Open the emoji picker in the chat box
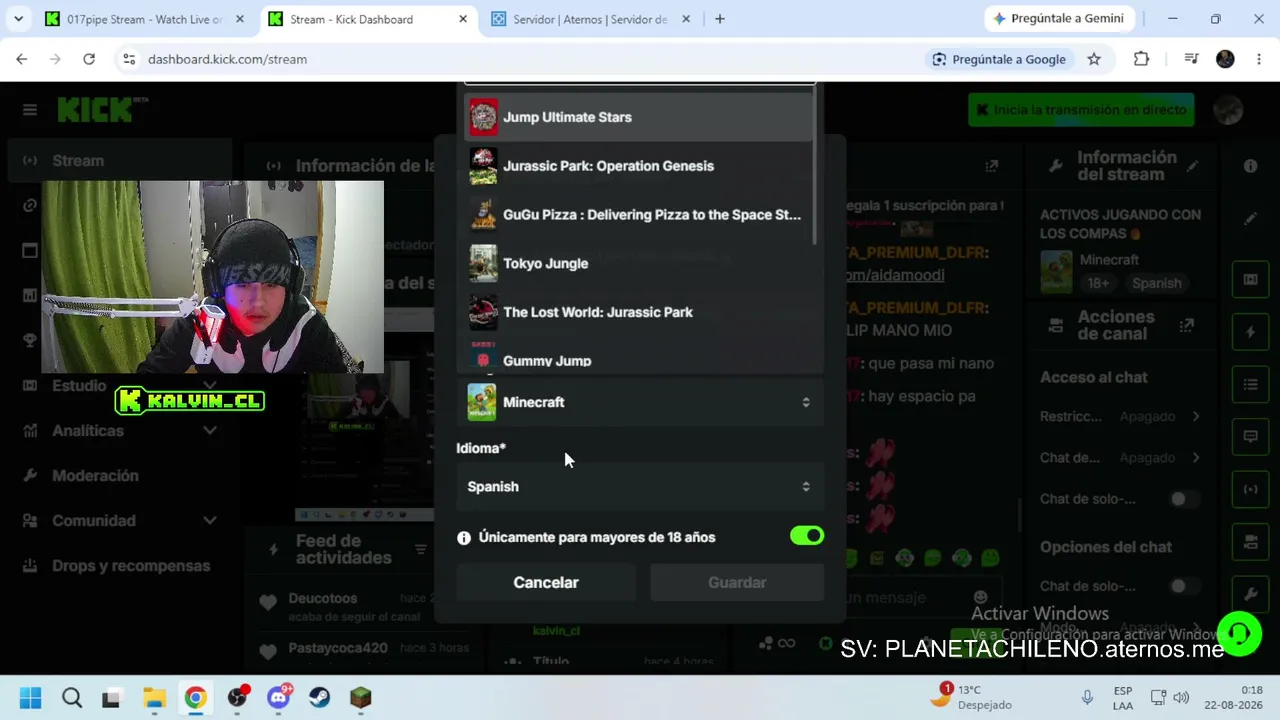 coord(980,597)
